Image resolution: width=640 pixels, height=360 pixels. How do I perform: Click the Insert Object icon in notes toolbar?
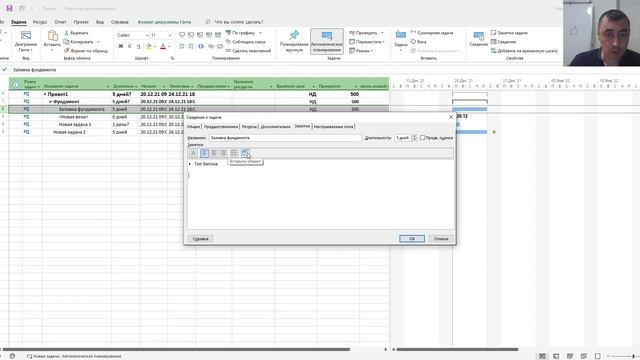[245, 153]
